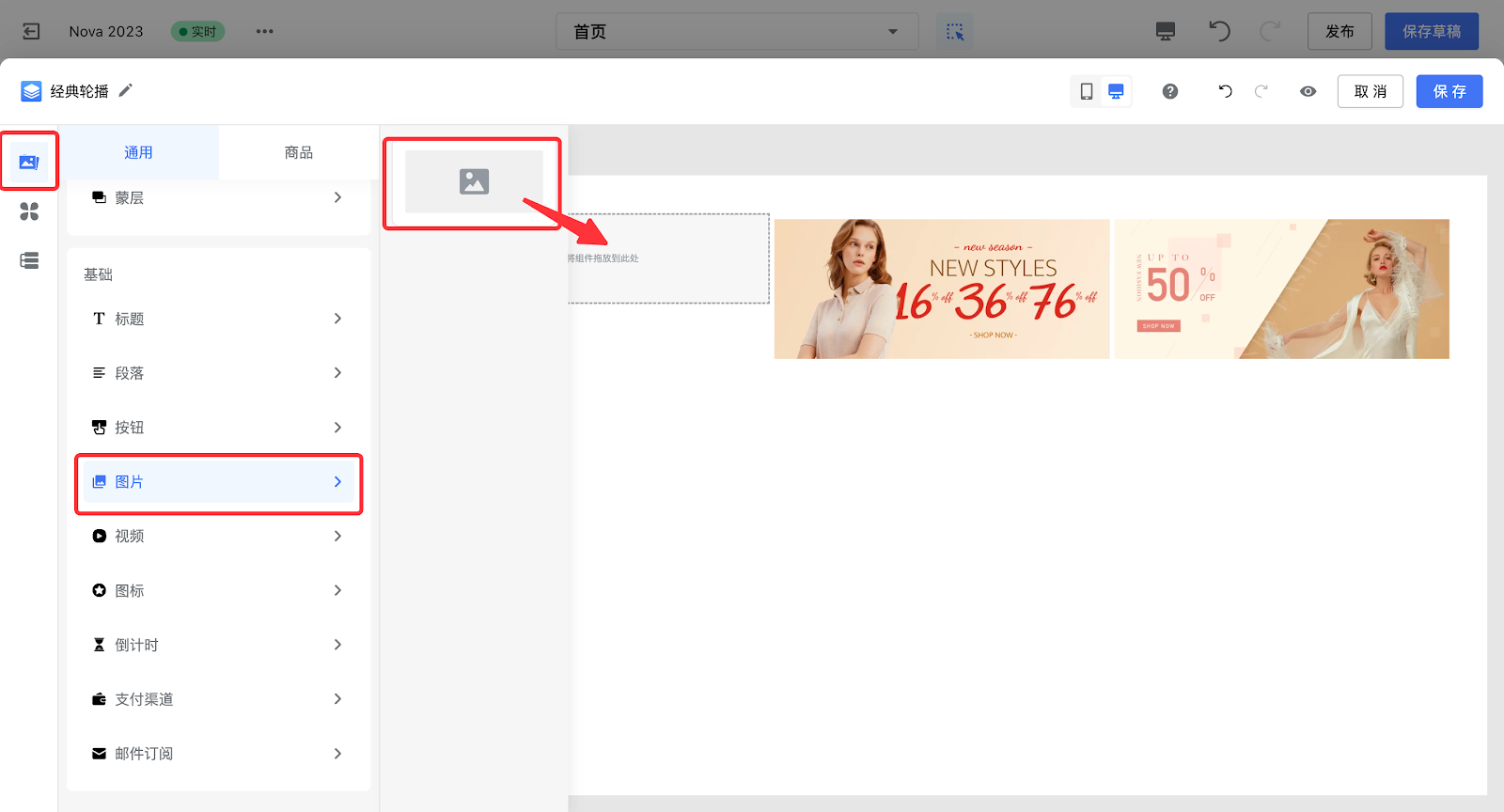
Task: Expand the 视频 component row
Action: 218,536
